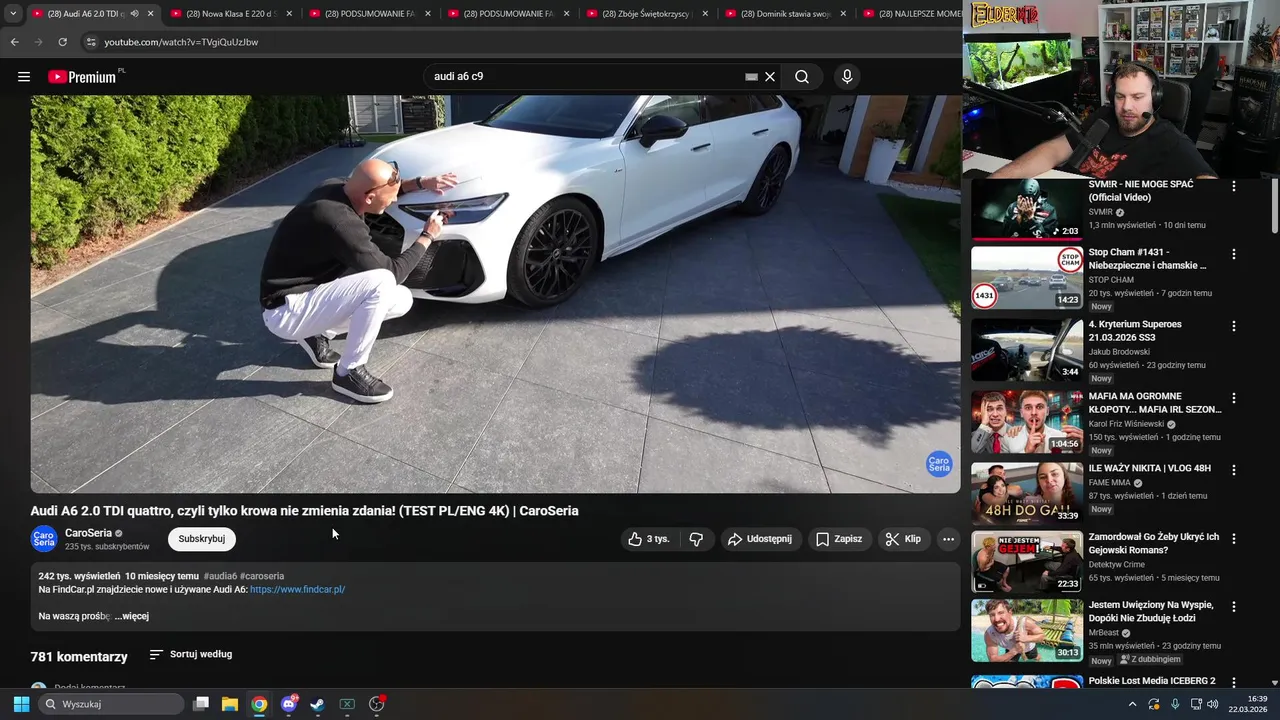Click the recommendations sidebar scrollbar
This screenshot has width=1280, height=720.
pyautogui.click(x=1274, y=208)
